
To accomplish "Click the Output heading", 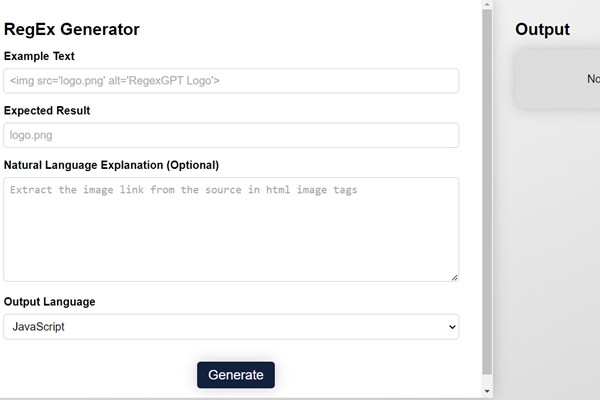I will pyautogui.click(x=542, y=30).
